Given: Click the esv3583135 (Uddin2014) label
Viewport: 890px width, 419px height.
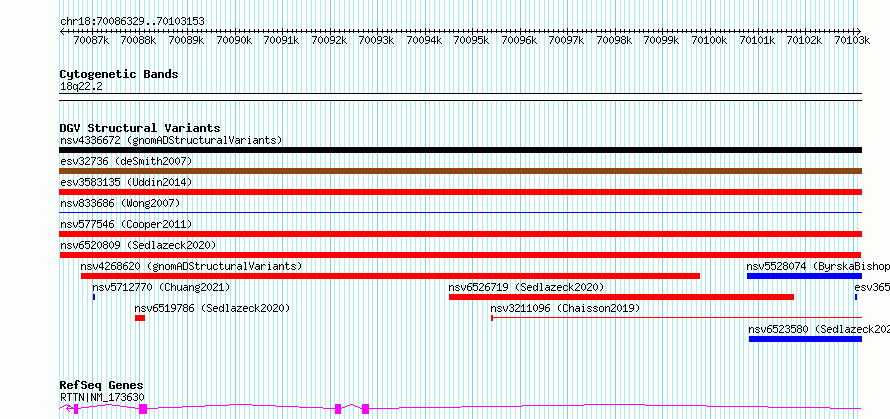Looking at the screenshot, I should click(126, 182).
